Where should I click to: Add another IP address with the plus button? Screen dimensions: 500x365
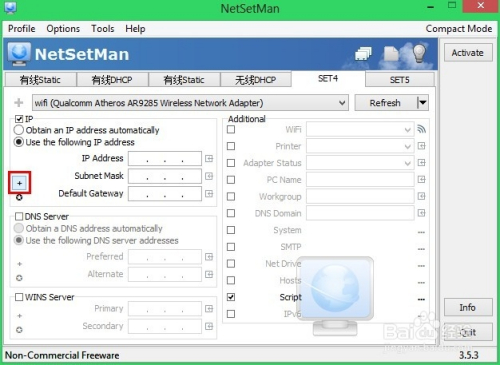(19, 183)
